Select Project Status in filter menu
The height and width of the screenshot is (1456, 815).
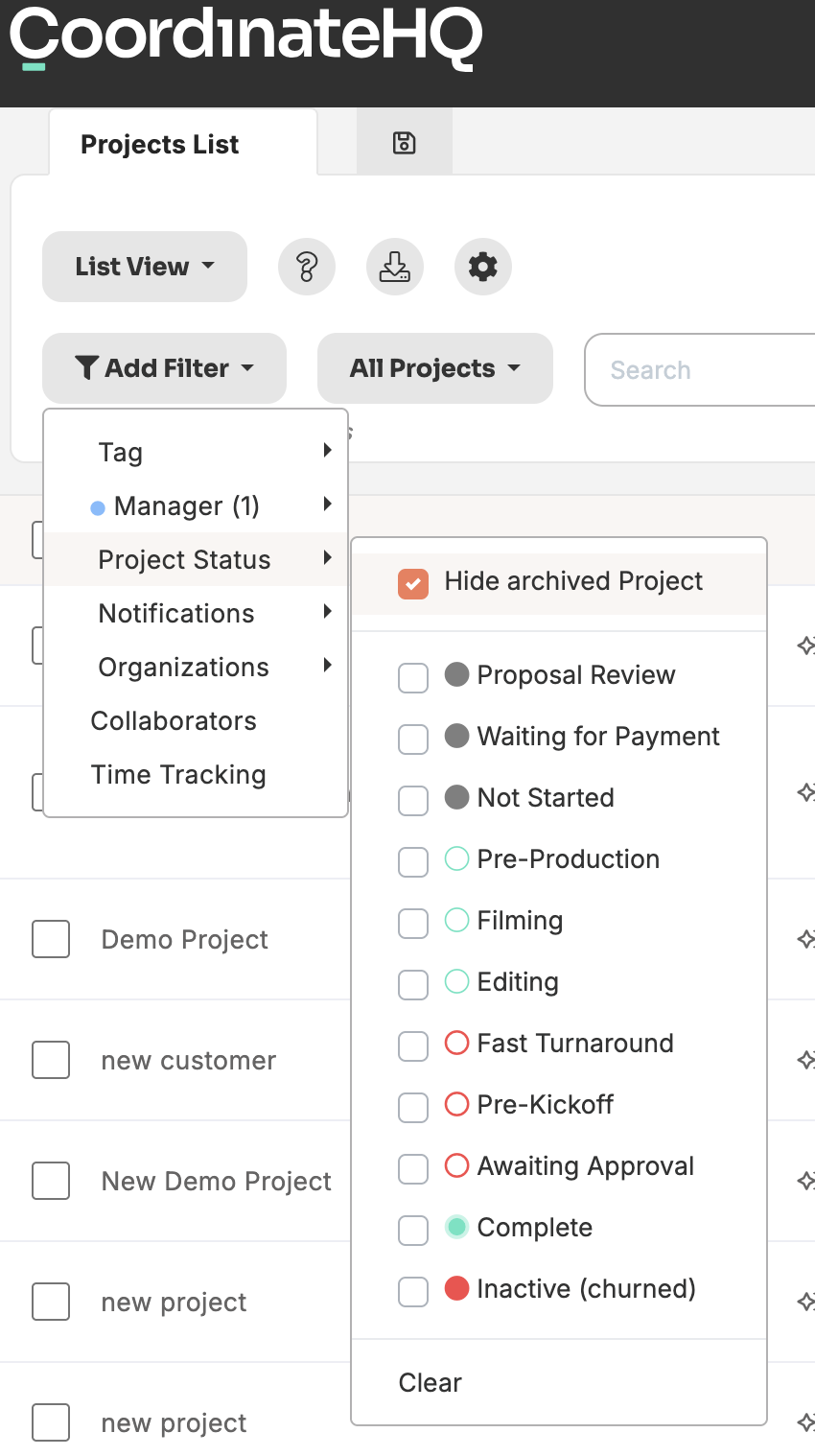point(196,559)
